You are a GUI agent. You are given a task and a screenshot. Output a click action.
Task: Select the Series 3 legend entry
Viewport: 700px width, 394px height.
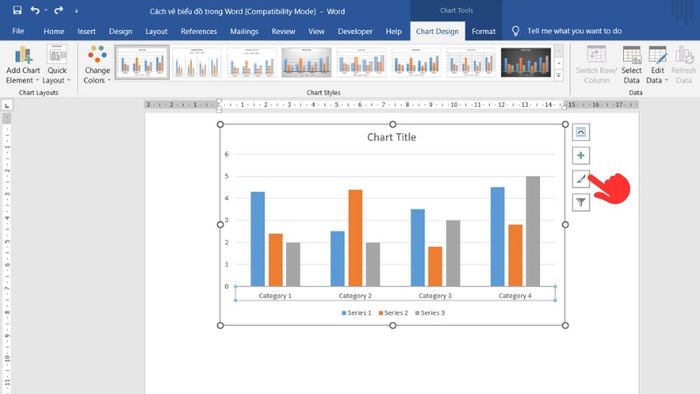tap(430, 313)
